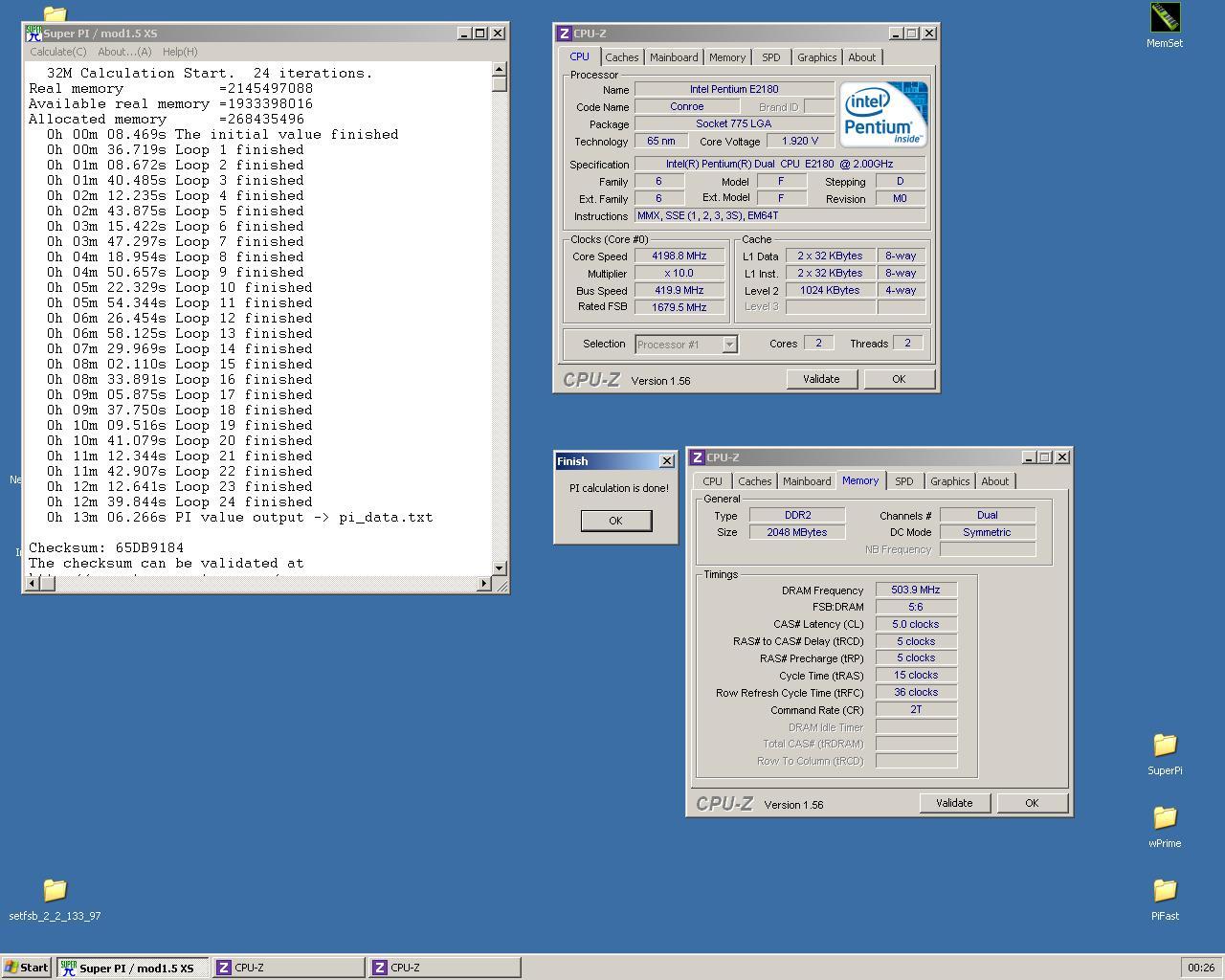Click the PI calculation is done! message
Viewport: 1225px width, 980px height.
pos(619,488)
